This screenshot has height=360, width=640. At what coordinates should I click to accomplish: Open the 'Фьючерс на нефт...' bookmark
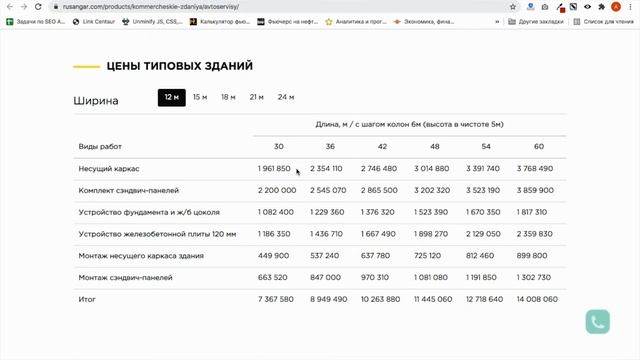tap(287, 22)
